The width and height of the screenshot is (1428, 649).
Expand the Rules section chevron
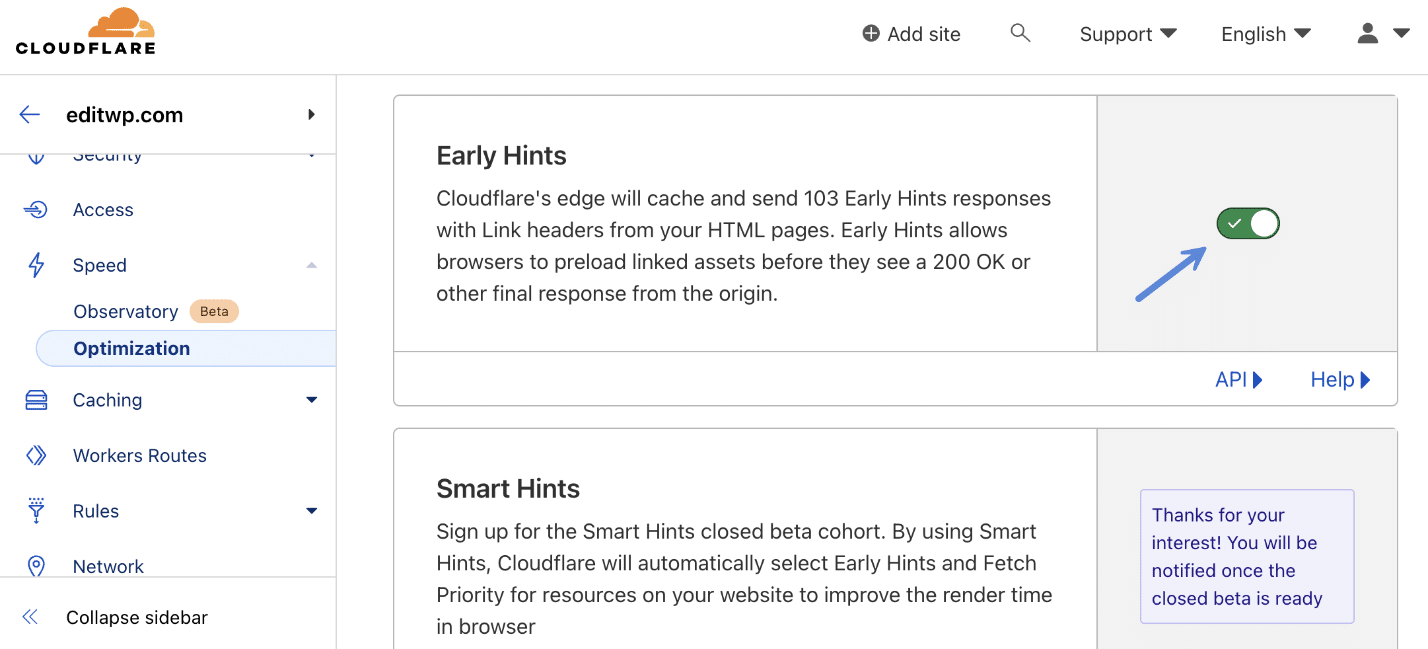[311, 511]
